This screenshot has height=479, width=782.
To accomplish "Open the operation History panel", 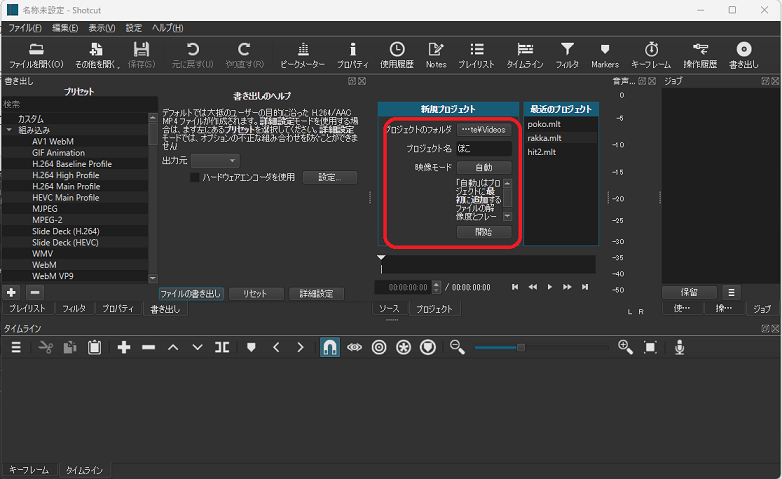I will (700, 55).
